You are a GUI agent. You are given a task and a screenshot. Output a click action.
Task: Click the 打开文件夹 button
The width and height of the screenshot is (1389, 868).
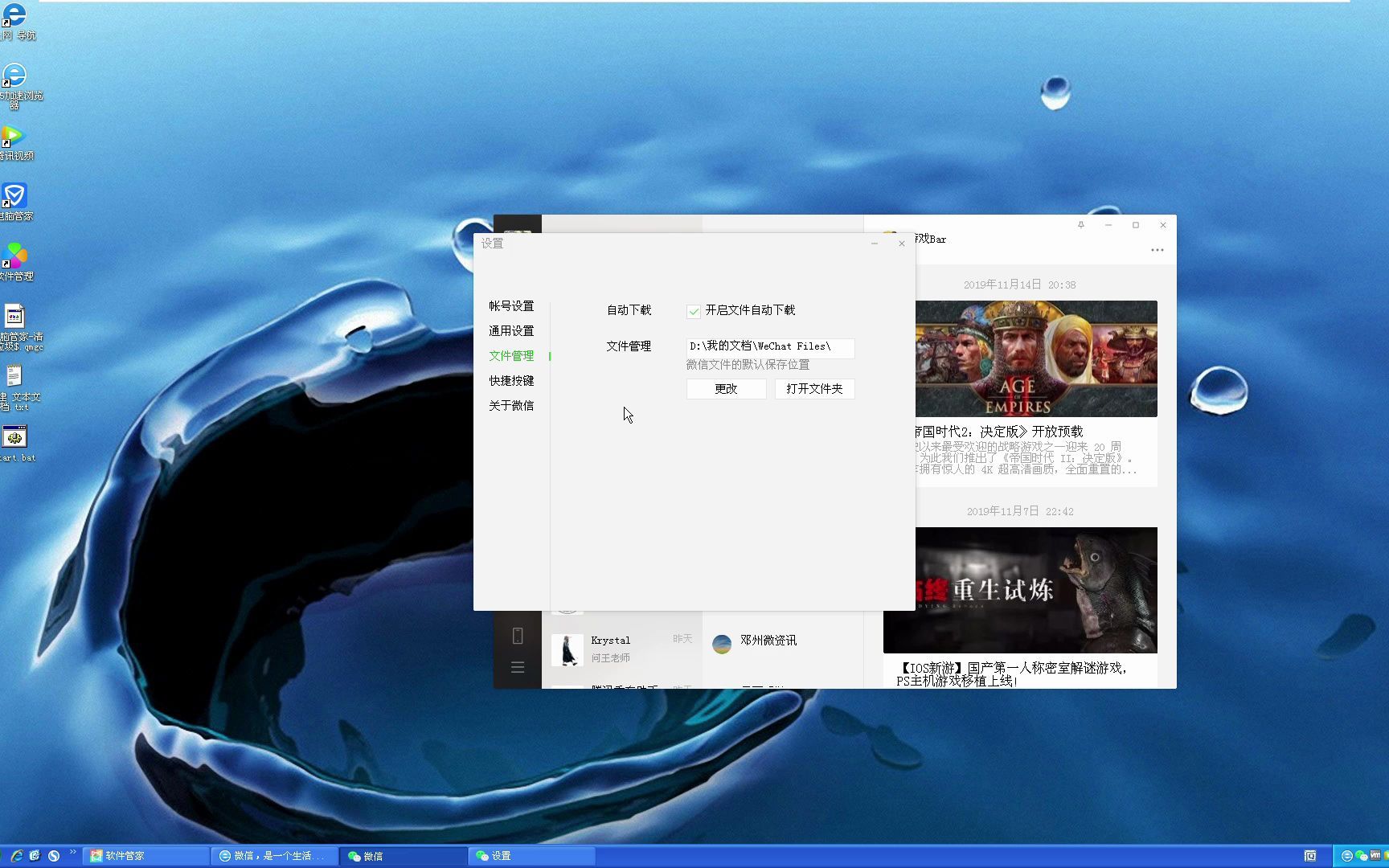point(814,389)
